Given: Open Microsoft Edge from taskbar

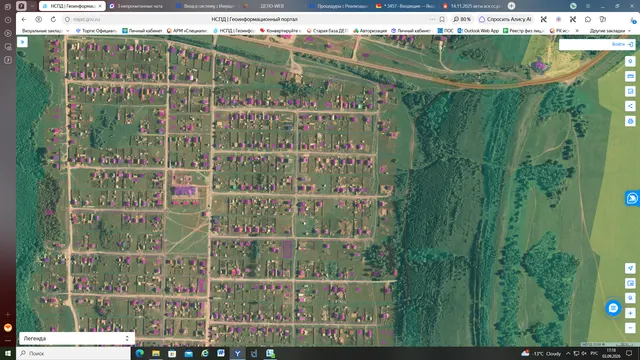Looking at the screenshot, I should point(140,353).
